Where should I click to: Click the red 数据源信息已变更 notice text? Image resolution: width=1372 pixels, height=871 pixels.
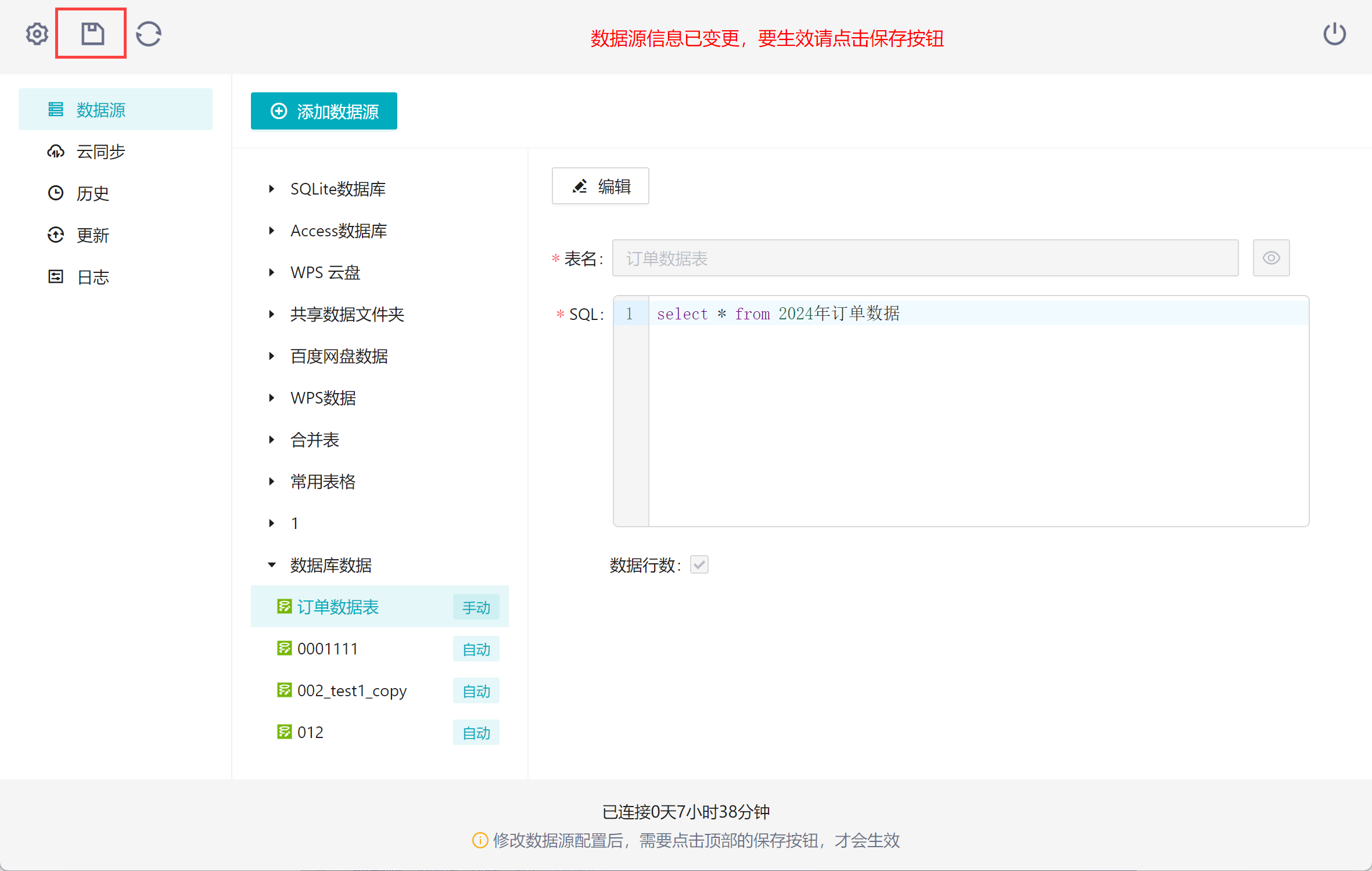(767, 38)
